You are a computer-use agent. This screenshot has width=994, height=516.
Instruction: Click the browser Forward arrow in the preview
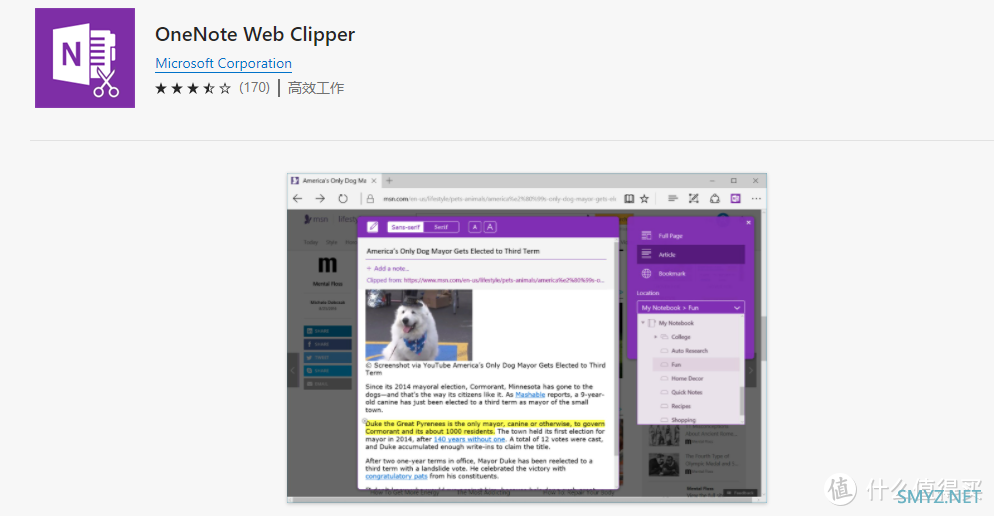pos(320,198)
